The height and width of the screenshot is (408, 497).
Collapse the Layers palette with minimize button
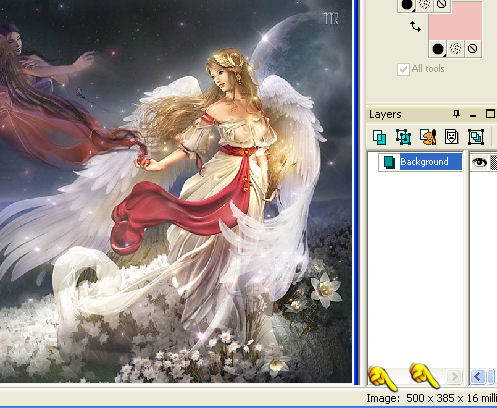coord(473,115)
